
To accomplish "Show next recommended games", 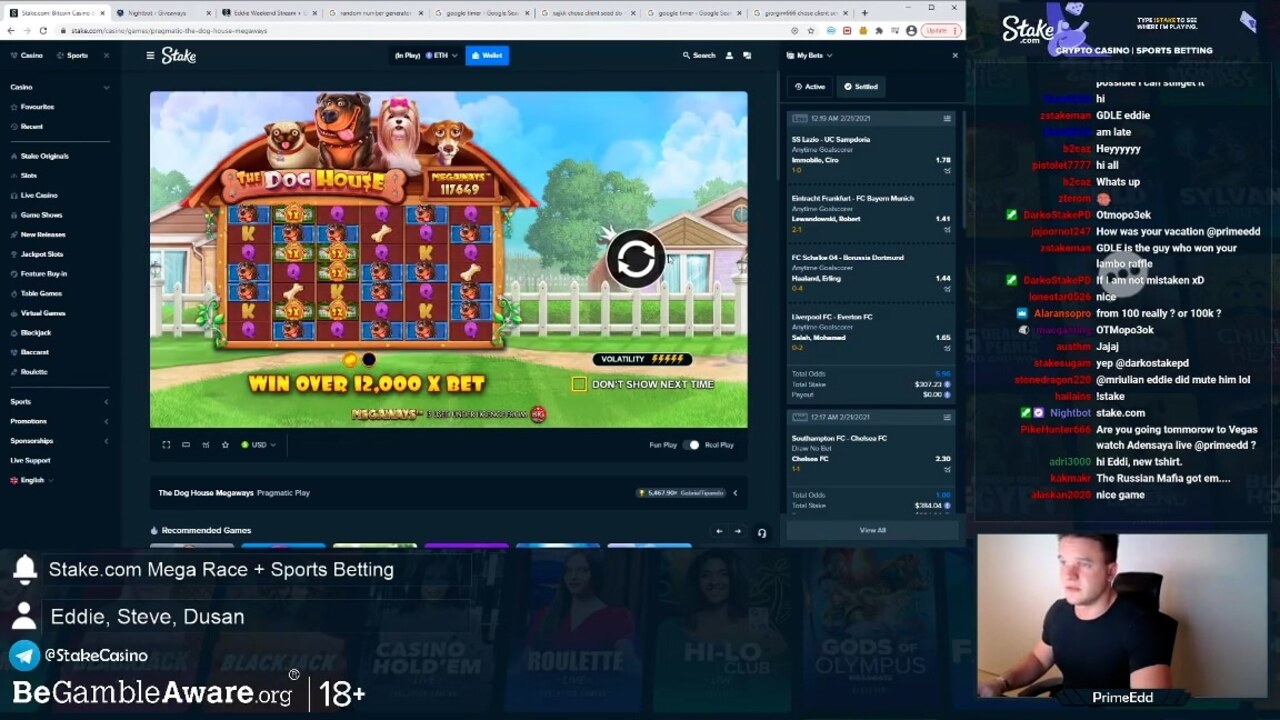I will [738, 532].
